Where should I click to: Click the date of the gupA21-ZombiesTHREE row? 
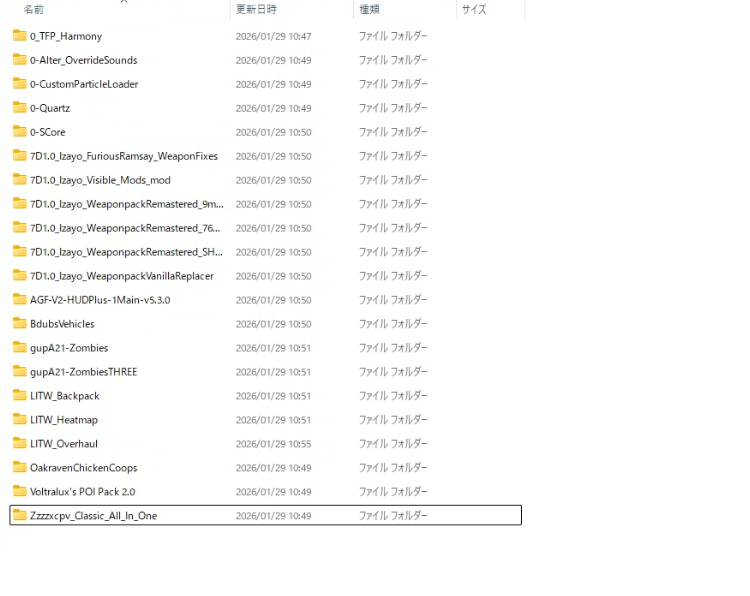pyautogui.click(x=273, y=372)
